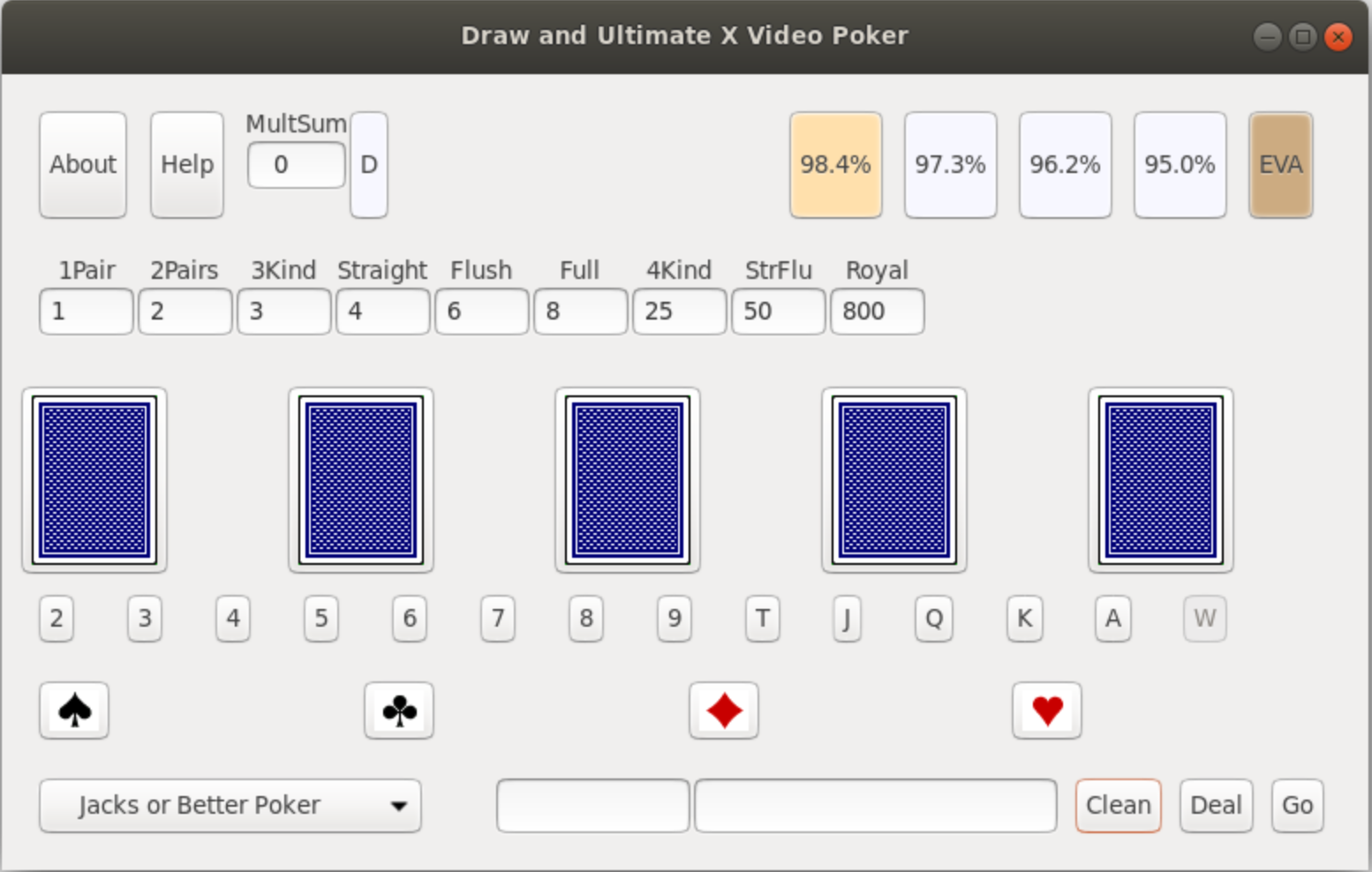Click the first face-down card
This screenshot has width=1372, height=872.
94,479
